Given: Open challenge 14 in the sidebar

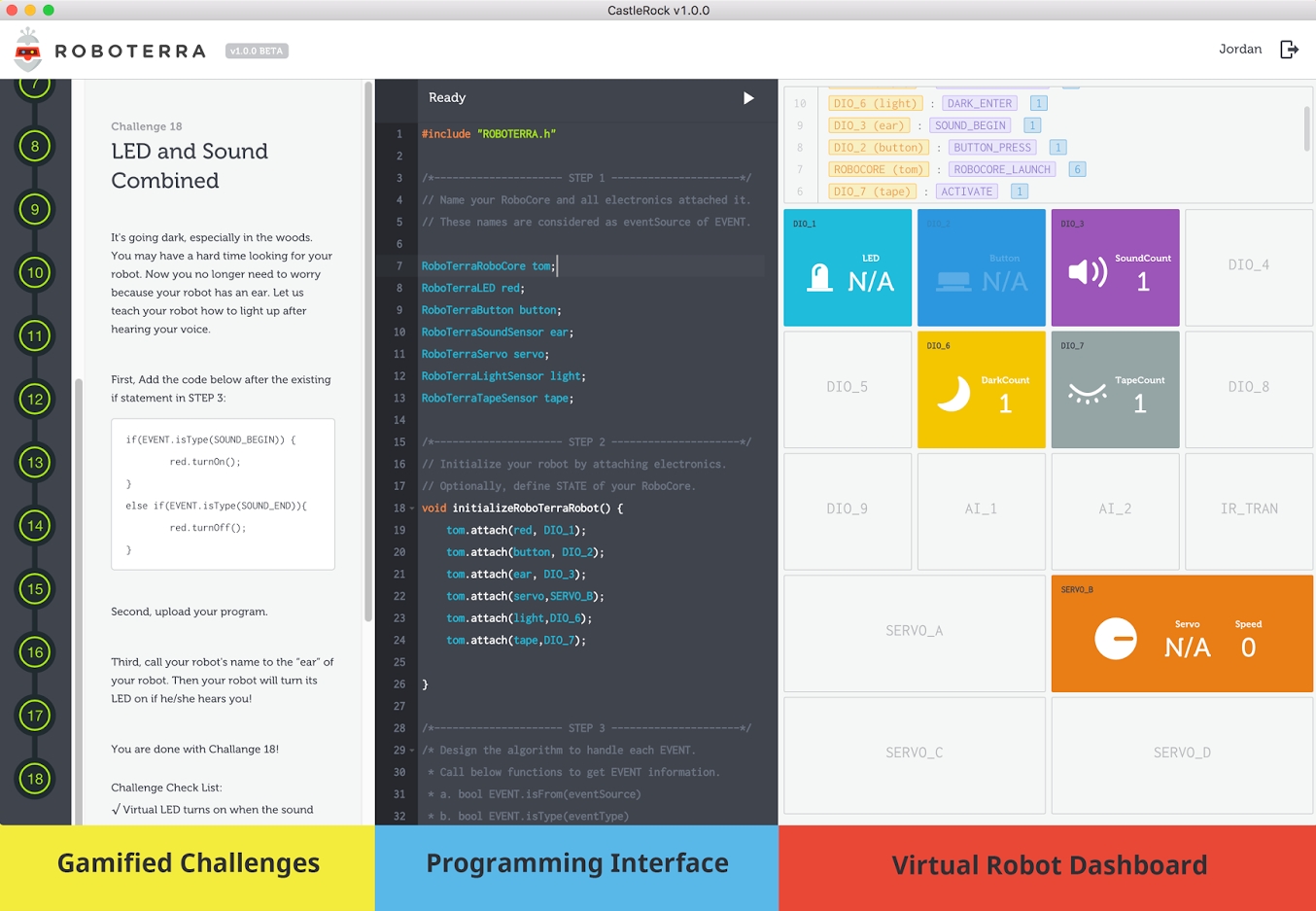Looking at the screenshot, I should pos(35,526).
